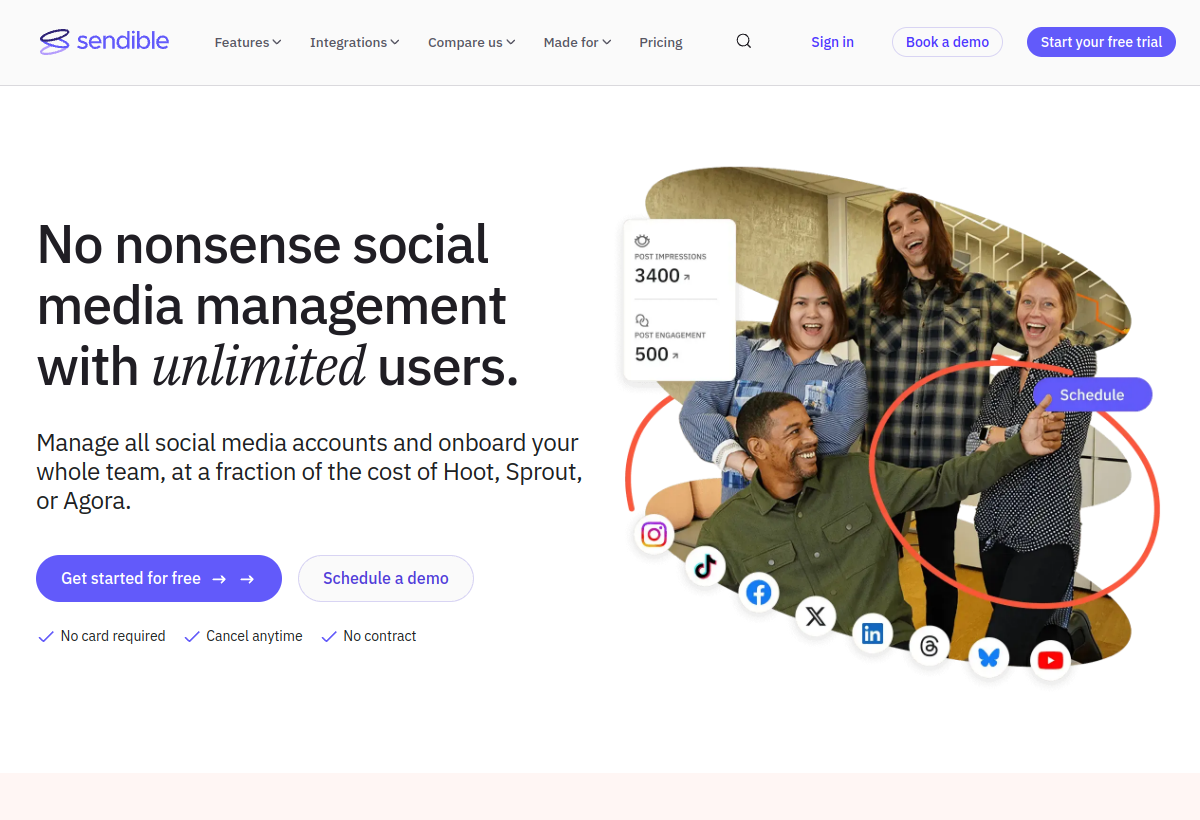
Task: Open the Made for dropdown
Action: tap(577, 42)
